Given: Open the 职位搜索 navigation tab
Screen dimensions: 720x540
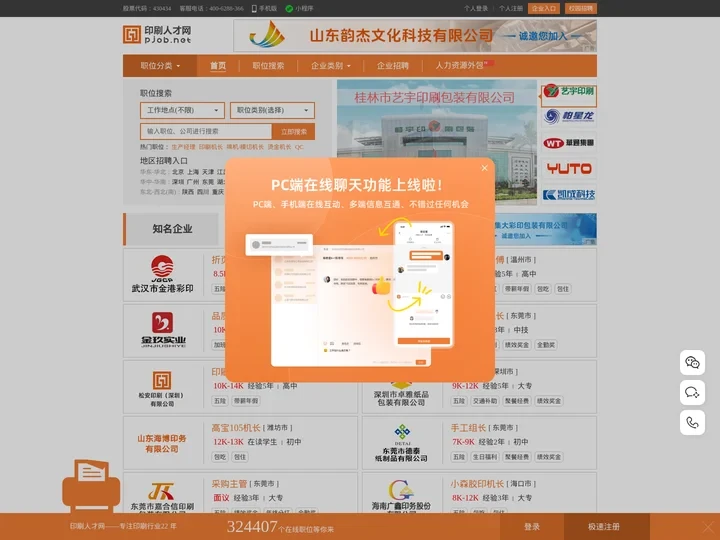Looking at the screenshot, I should click(268, 66).
